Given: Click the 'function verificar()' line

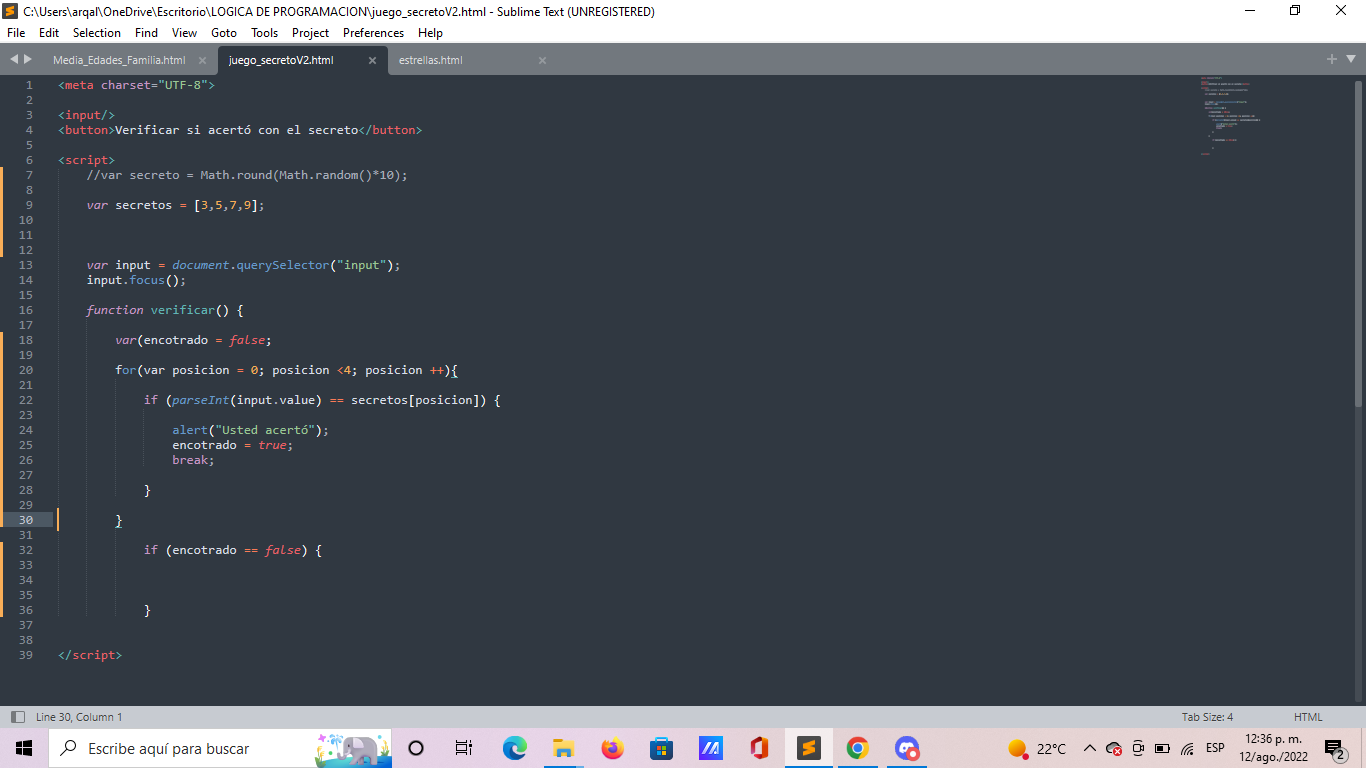Looking at the screenshot, I should tap(165, 310).
